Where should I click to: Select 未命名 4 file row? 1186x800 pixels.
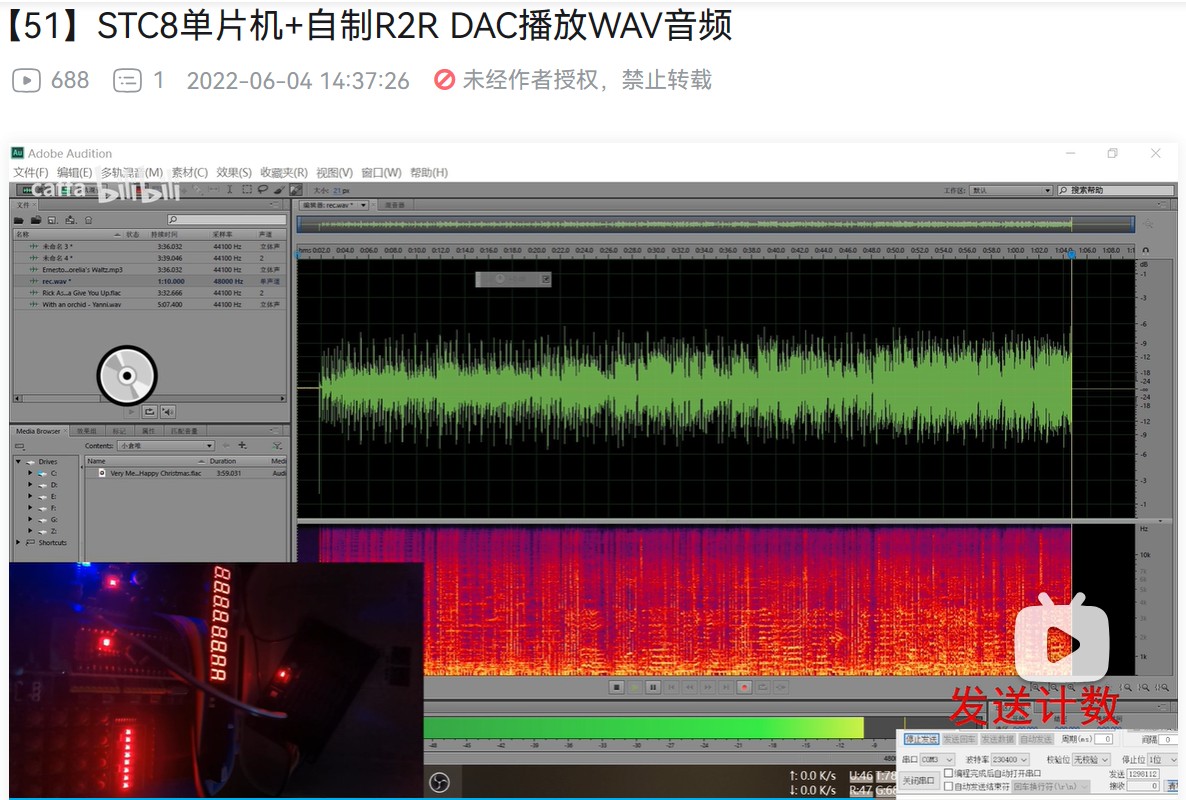(x=150, y=258)
